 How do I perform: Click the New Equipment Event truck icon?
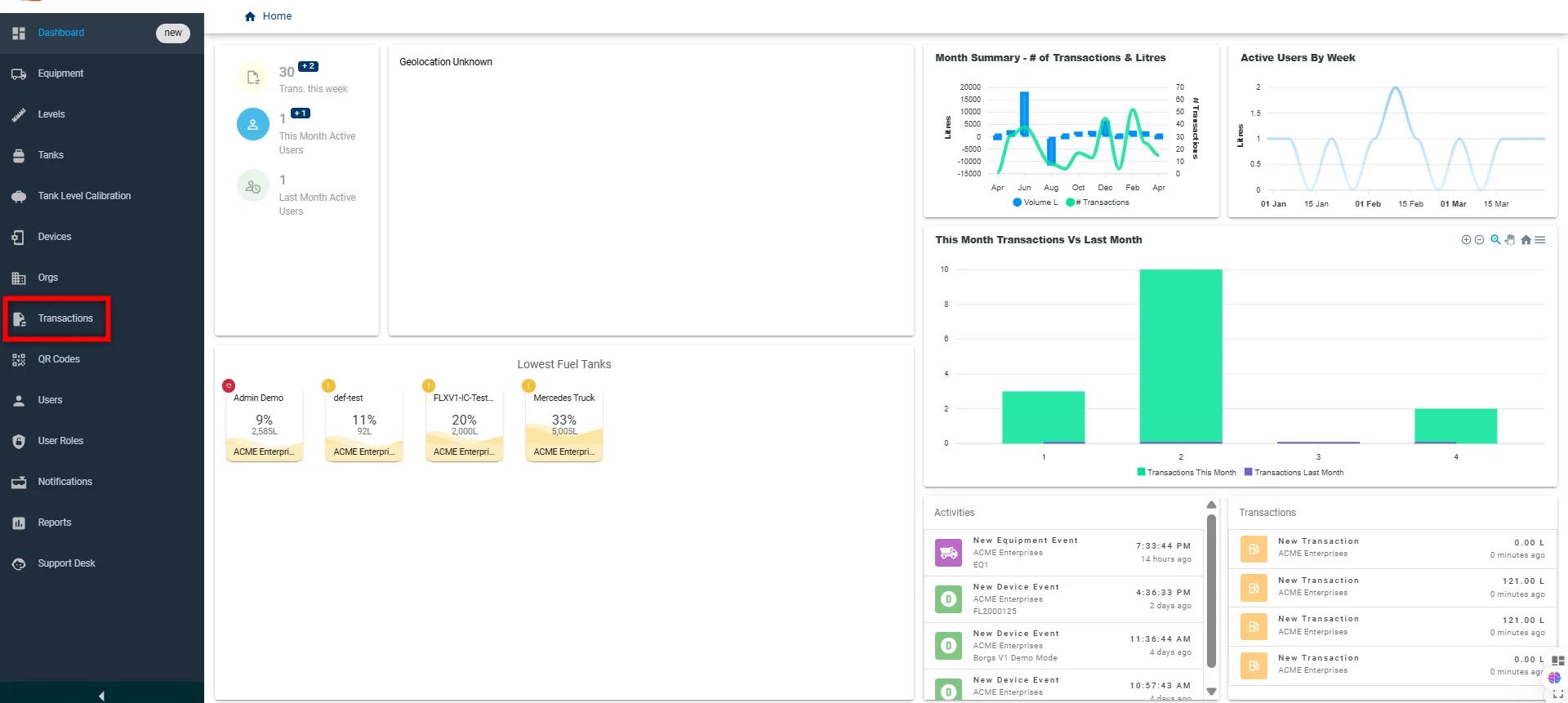click(948, 553)
